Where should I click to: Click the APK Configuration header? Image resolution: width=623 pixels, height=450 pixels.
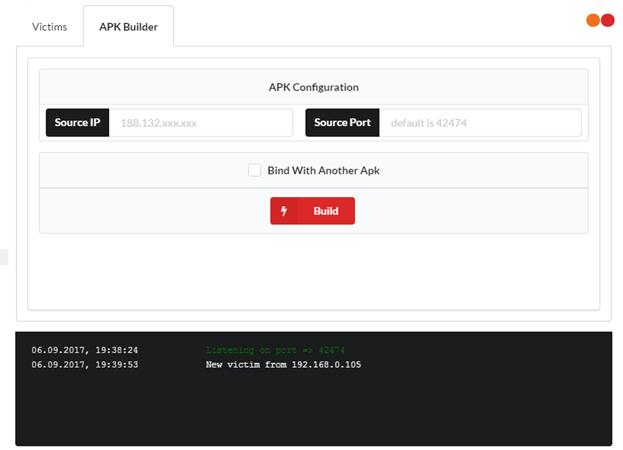coord(313,88)
